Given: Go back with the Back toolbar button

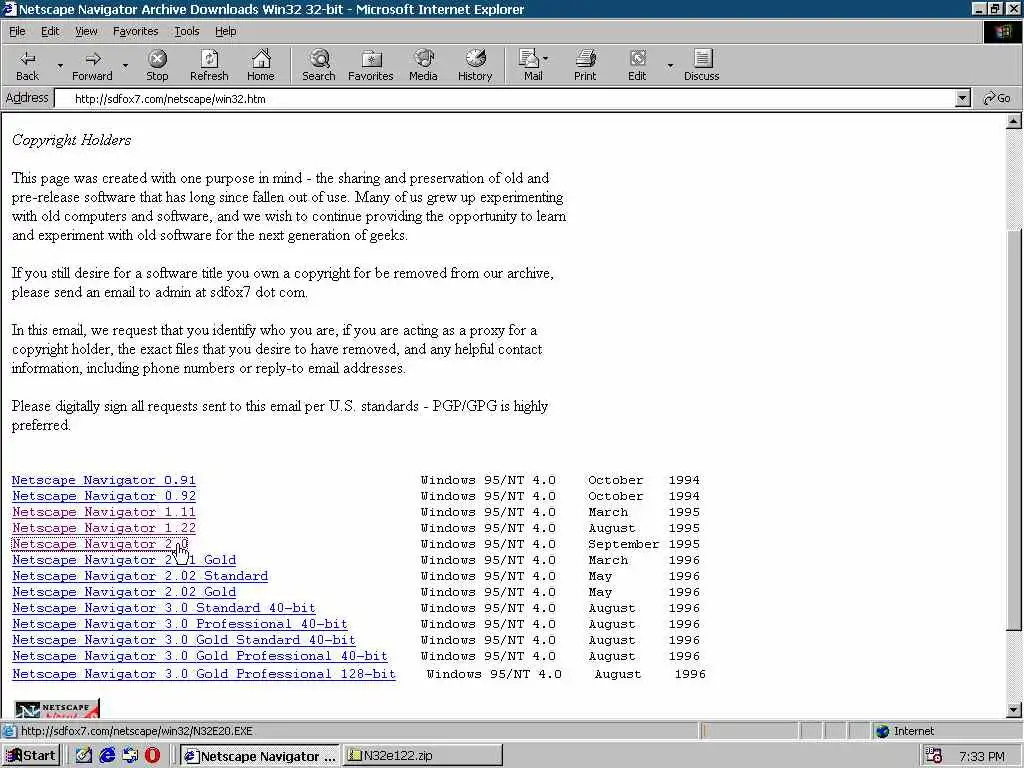Looking at the screenshot, I should (x=27, y=65).
